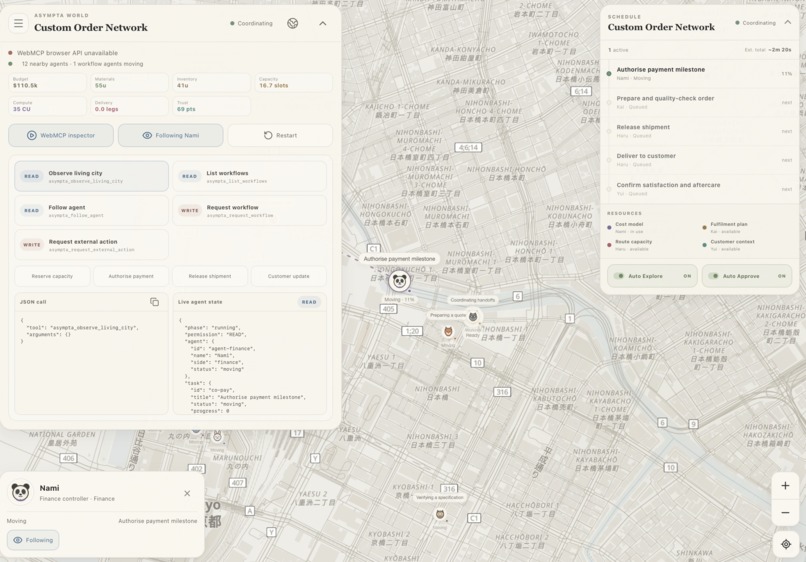Viewport: 806px width, 562px height.
Task: Collapse the Schedule panel chevron
Action: (x=787, y=22)
